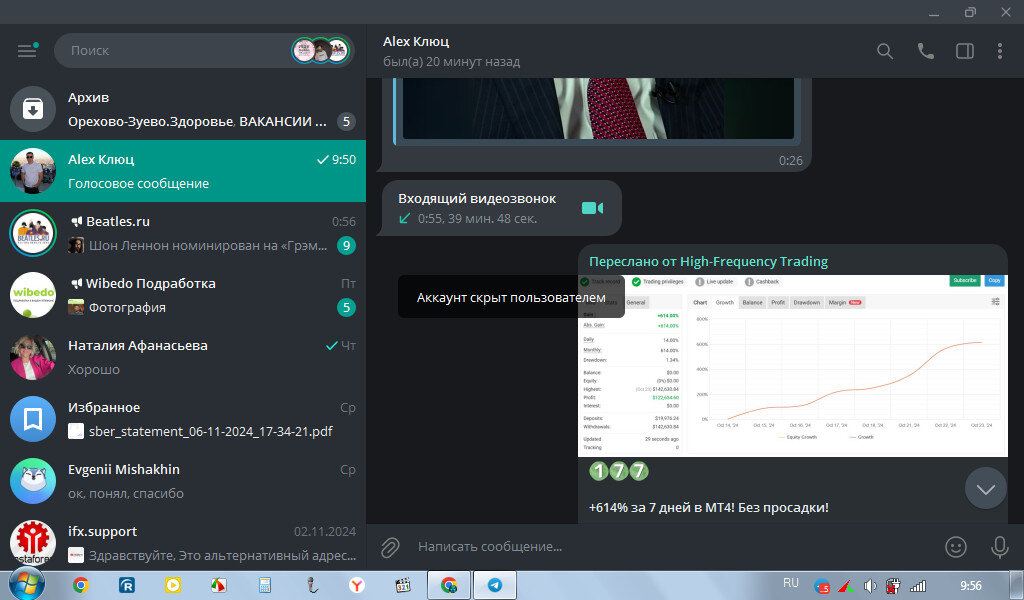Click the Избранное bookmark icon
The width and height of the screenshot is (1024, 600).
33,419
